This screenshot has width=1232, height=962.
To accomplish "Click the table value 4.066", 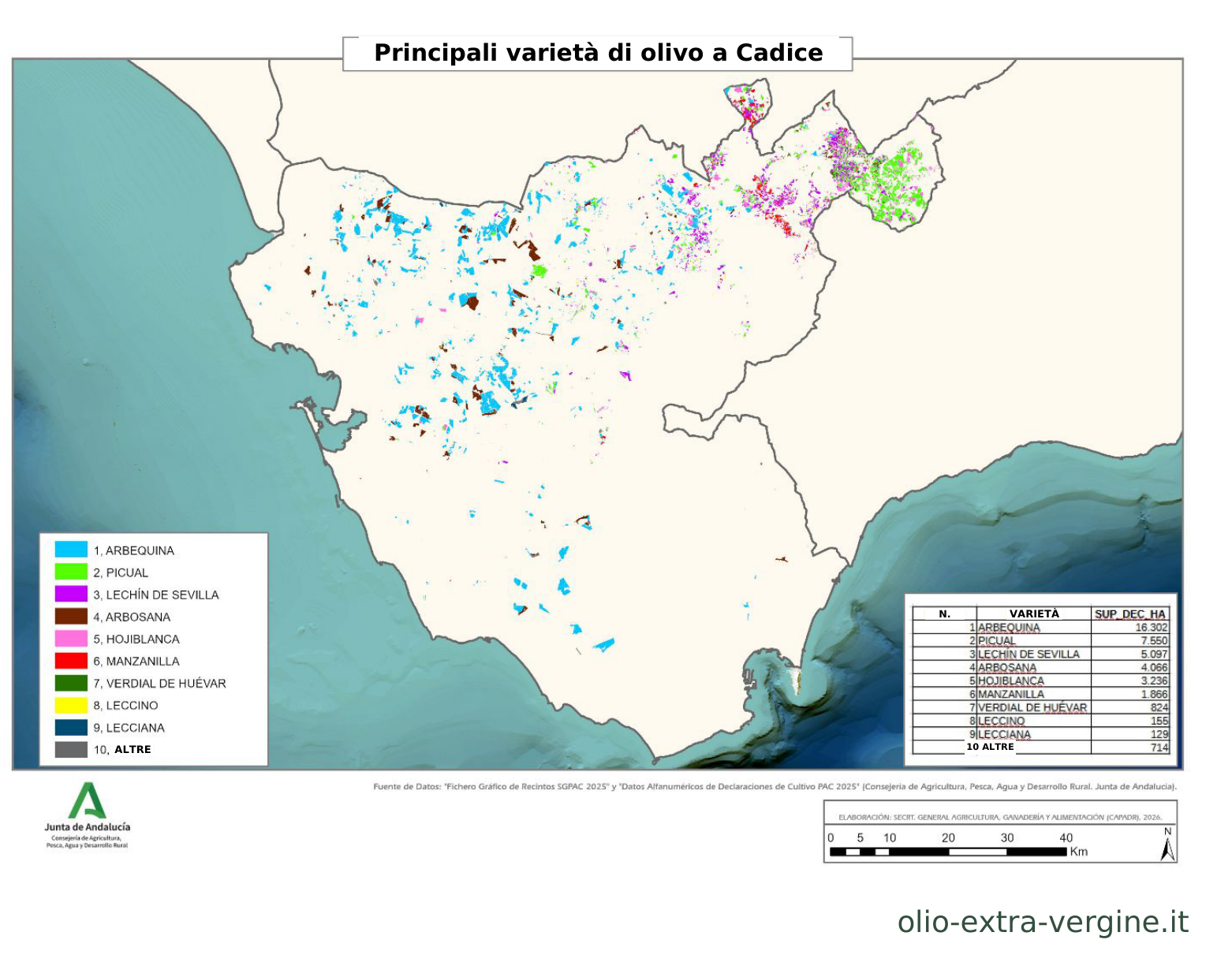I will [x=1154, y=668].
